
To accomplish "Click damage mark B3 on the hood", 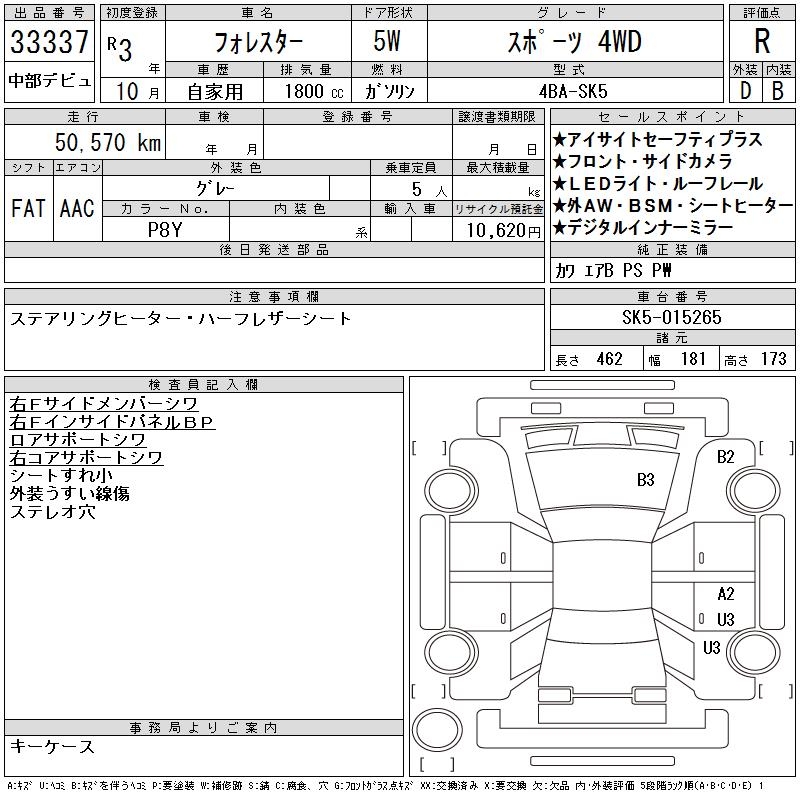I will (645, 480).
